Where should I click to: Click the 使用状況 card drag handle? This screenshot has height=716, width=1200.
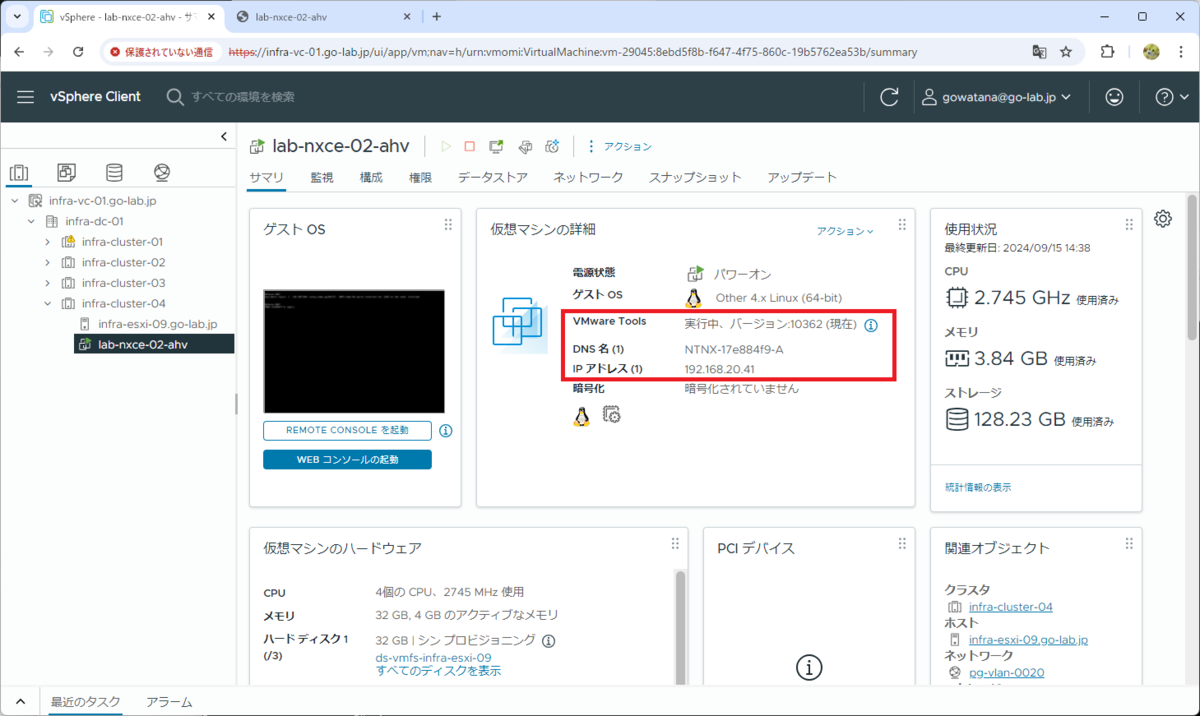click(1129, 225)
